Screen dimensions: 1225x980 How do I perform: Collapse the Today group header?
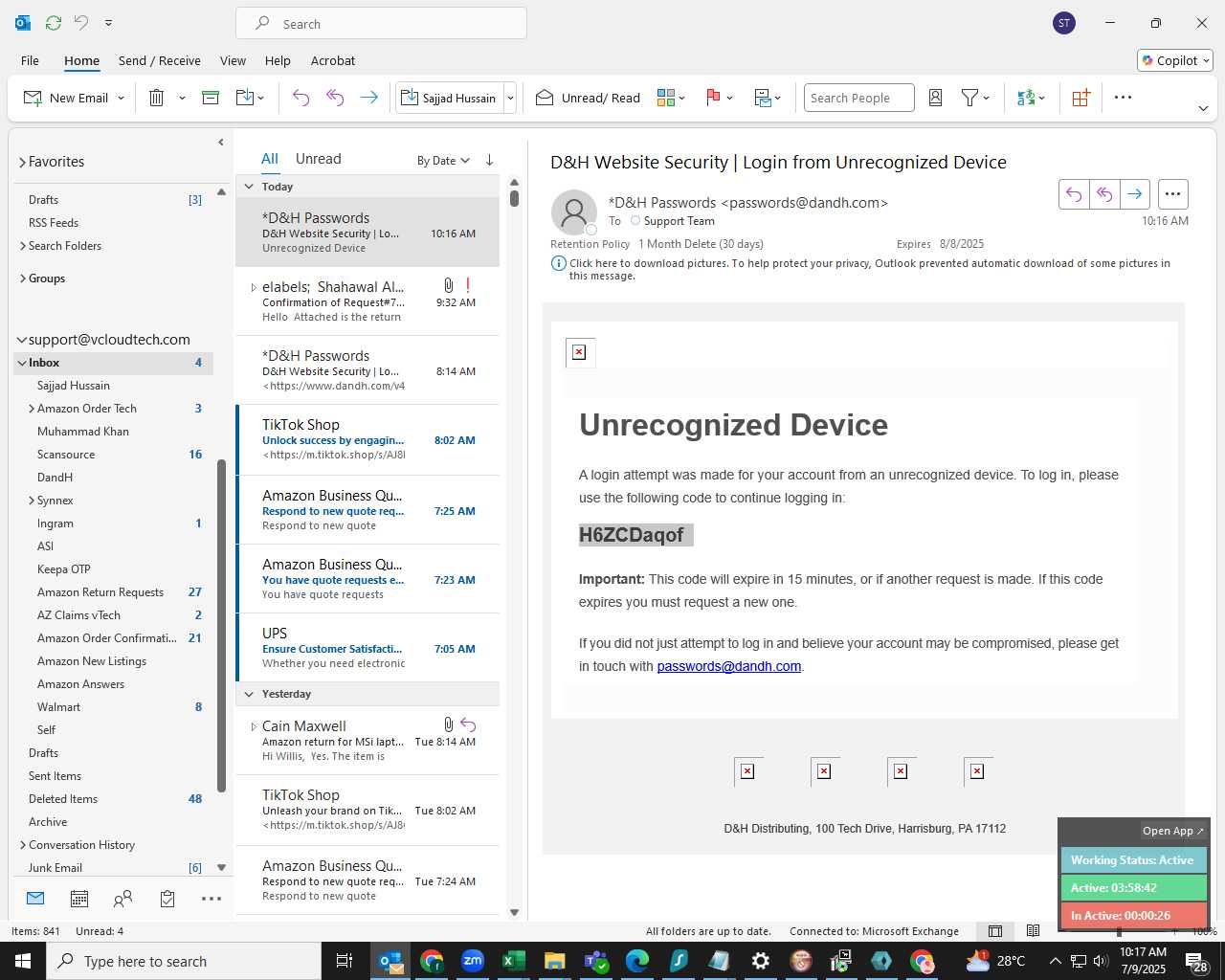click(249, 187)
